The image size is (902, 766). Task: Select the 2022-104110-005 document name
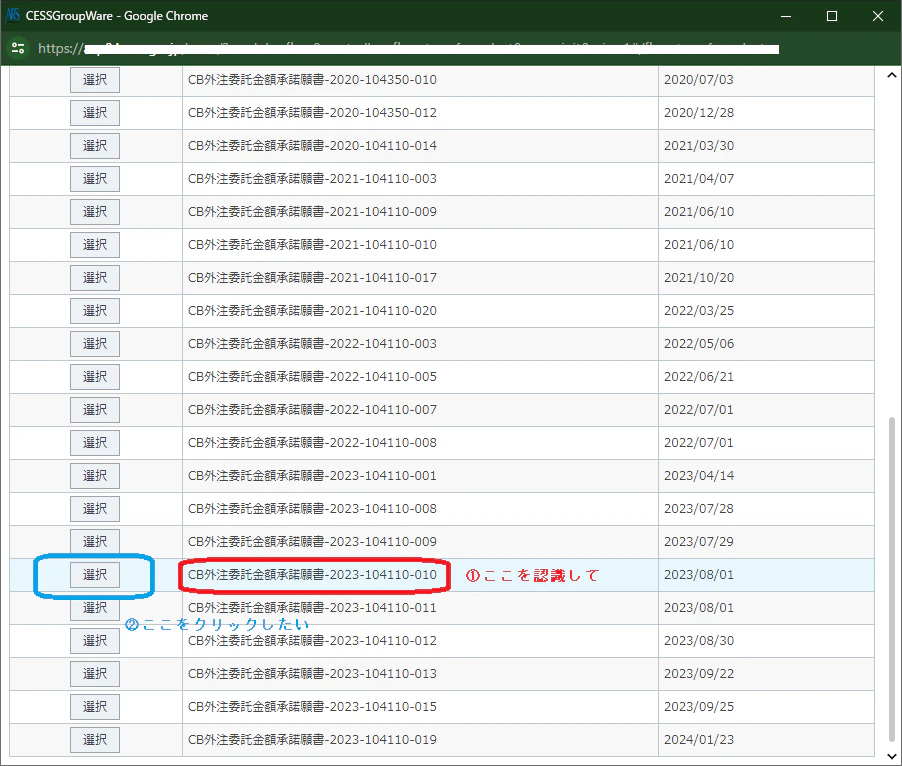(x=310, y=376)
